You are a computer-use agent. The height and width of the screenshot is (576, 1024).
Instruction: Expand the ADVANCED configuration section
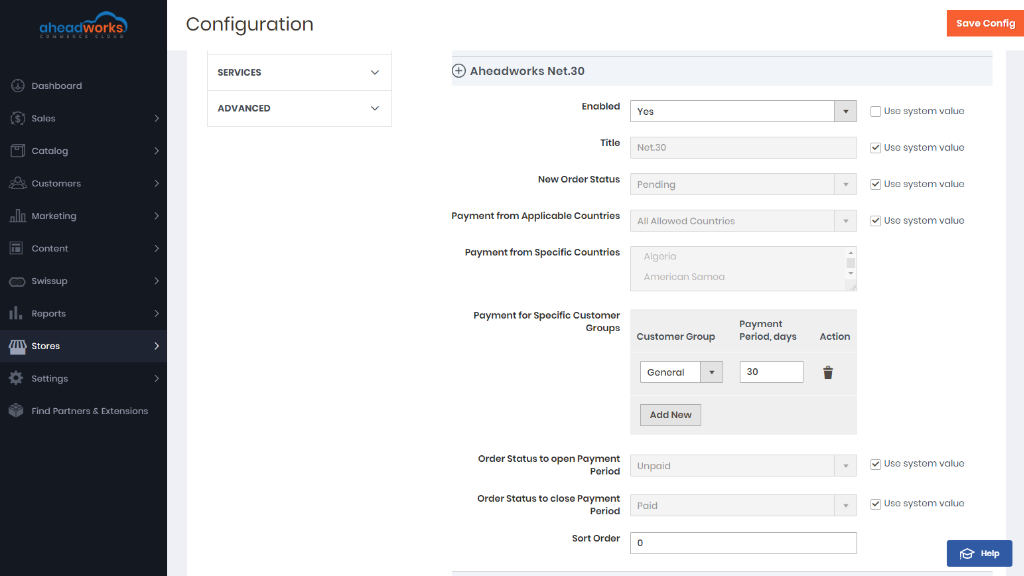pyautogui.click(x=299, y=108)
